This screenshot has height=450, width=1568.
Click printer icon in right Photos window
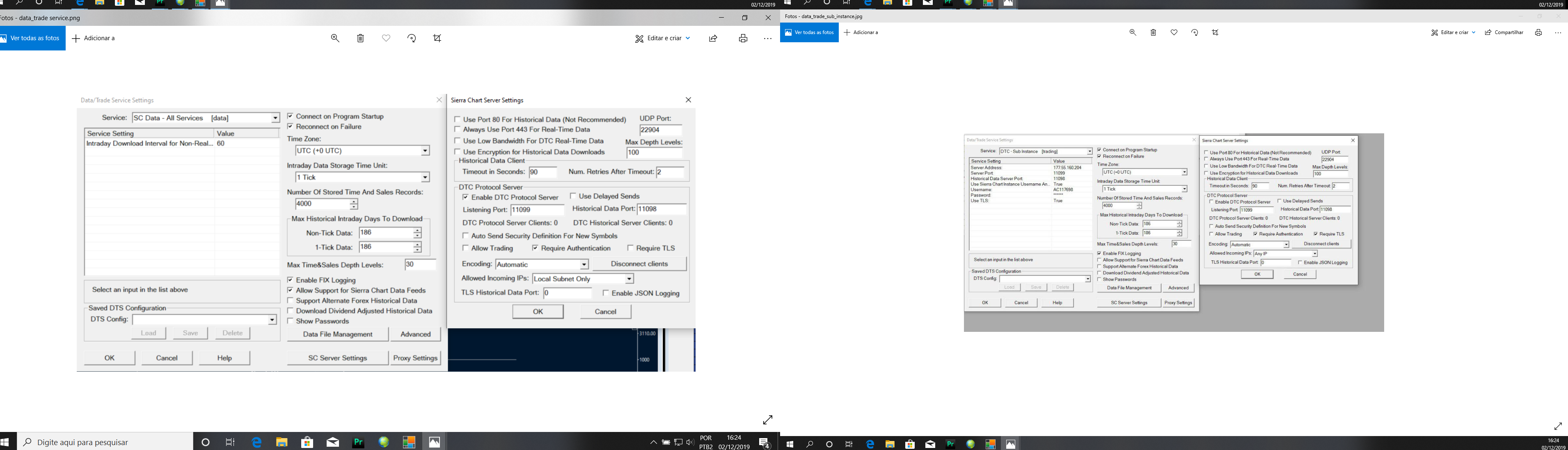point(1538,32)
